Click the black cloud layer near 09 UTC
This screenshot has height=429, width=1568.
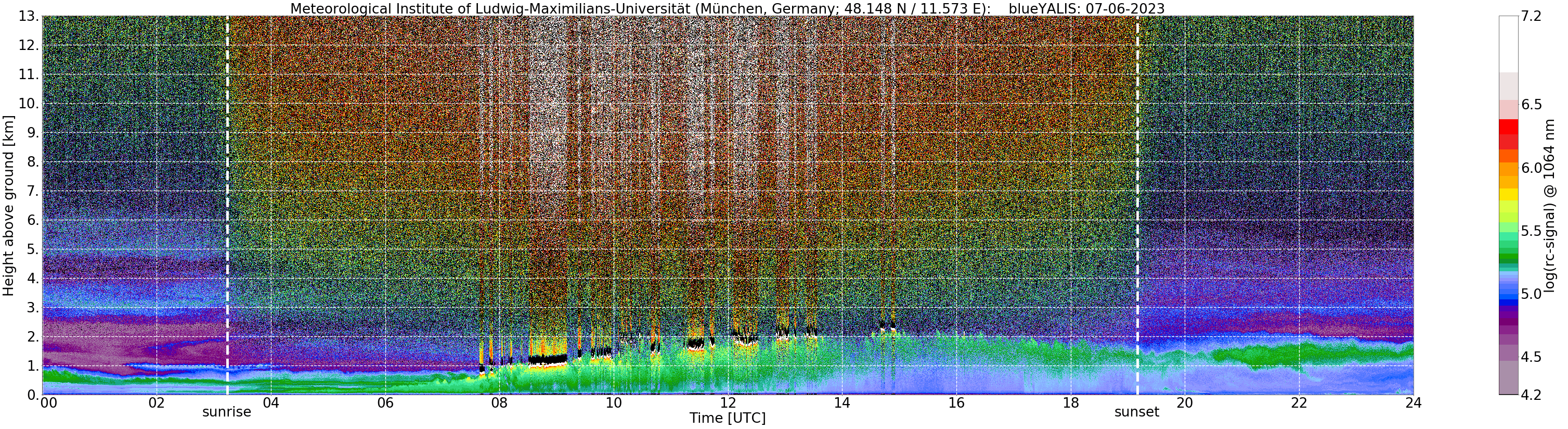[547, 360]
